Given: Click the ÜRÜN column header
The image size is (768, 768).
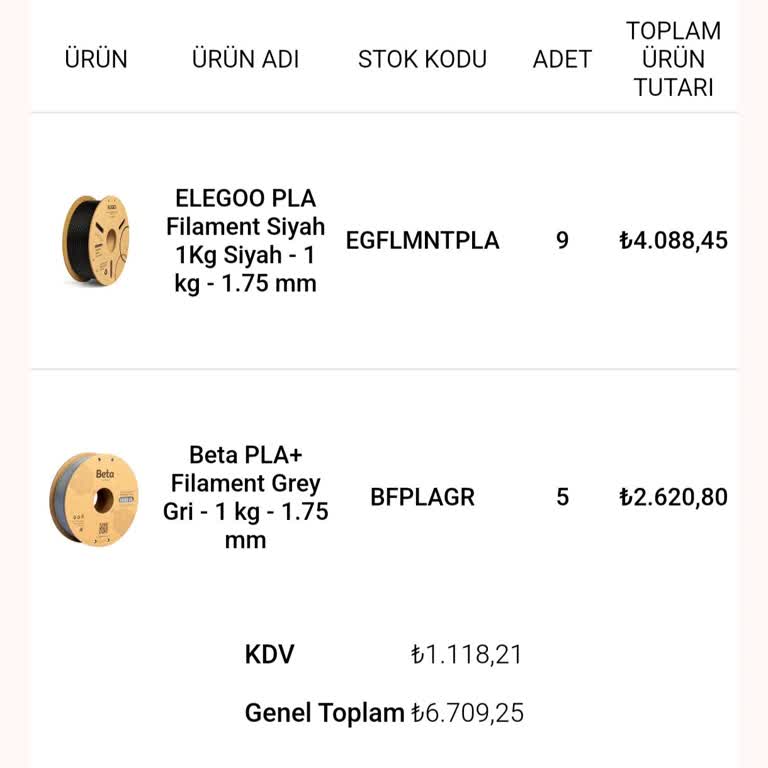Looking at the screenshot, I should (x=96, y=59).
